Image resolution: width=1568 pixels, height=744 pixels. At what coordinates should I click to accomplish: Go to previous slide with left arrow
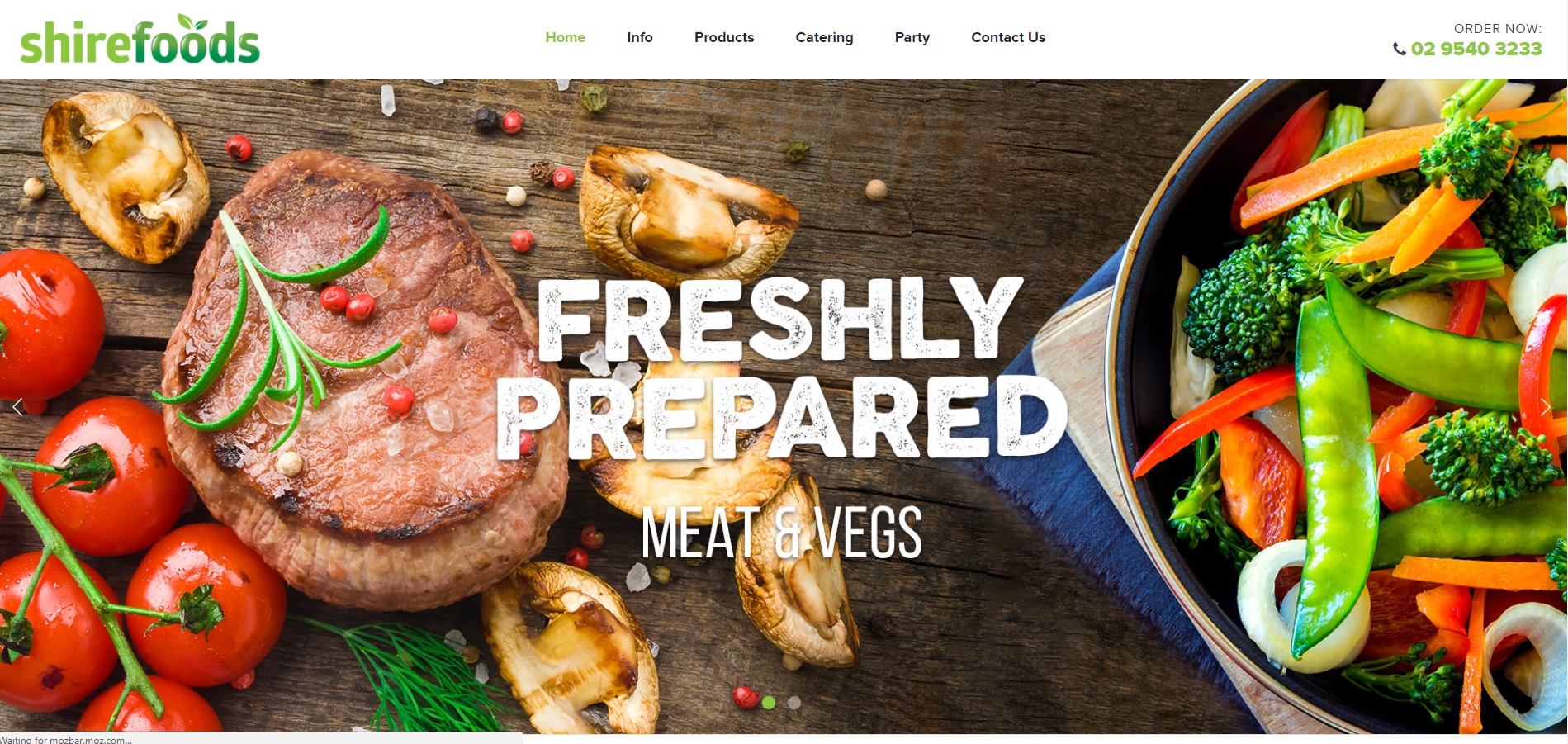[17, 406]
